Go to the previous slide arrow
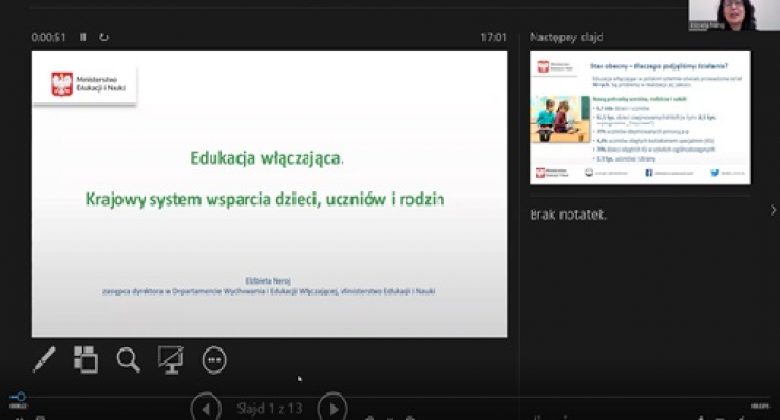780x420 pixels. (206, 408)
